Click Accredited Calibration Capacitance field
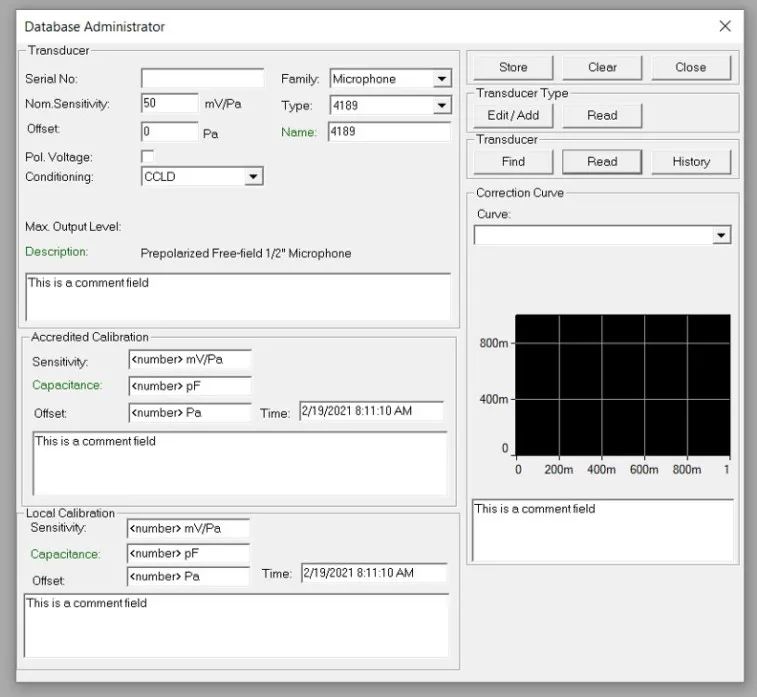 [x=190, y=386]
